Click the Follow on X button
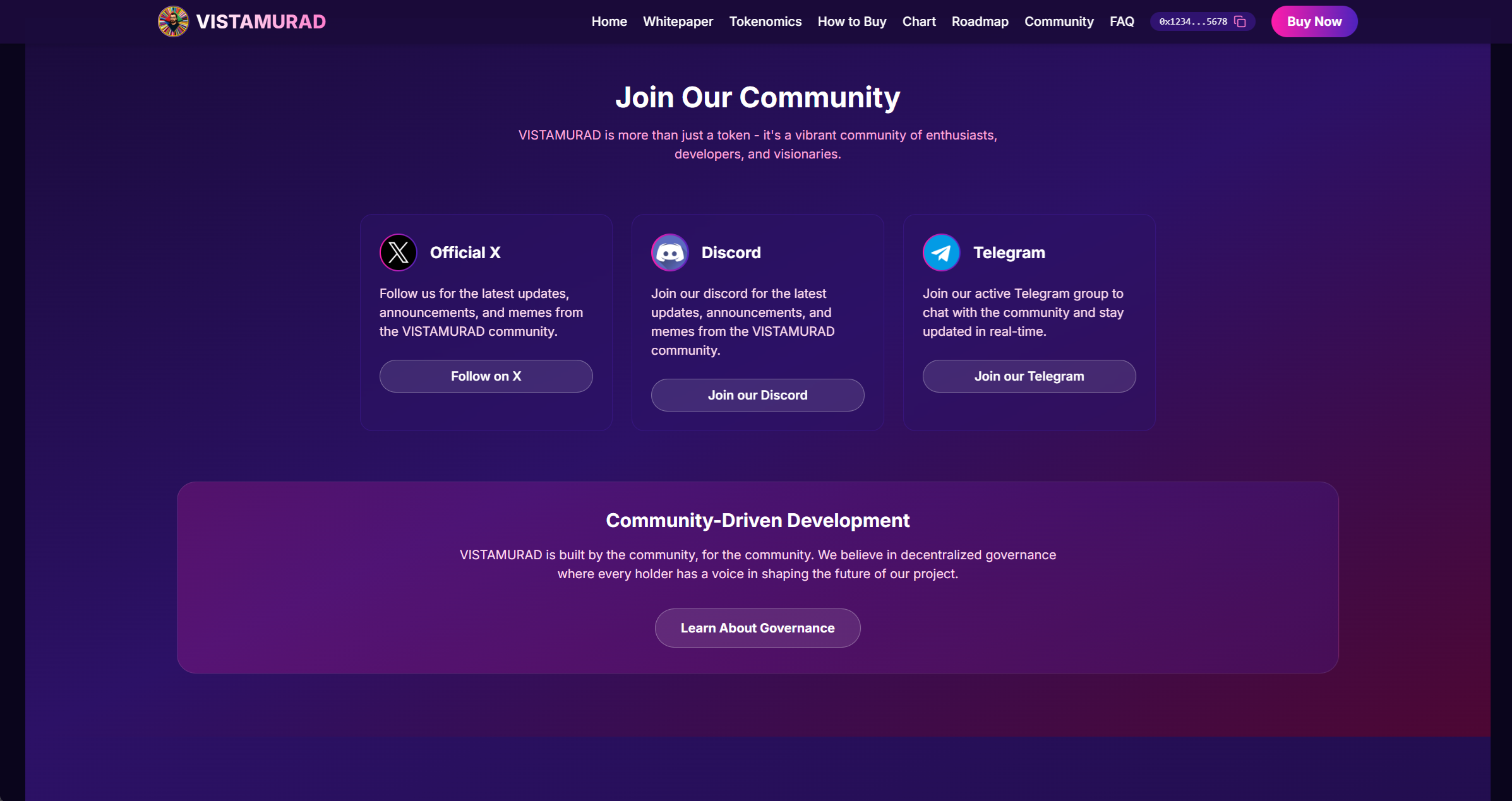This screenshot has width=1512, height=801. pyautogui.click(x=486, y=376)
